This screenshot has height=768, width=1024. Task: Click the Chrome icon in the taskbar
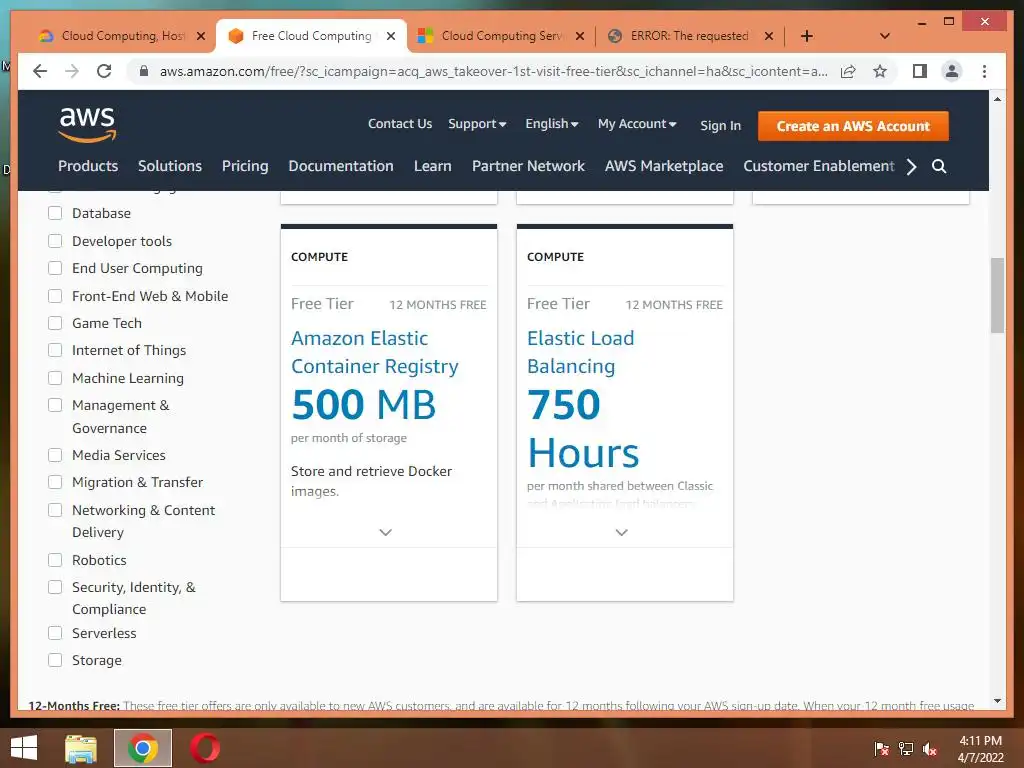[142, 748]
